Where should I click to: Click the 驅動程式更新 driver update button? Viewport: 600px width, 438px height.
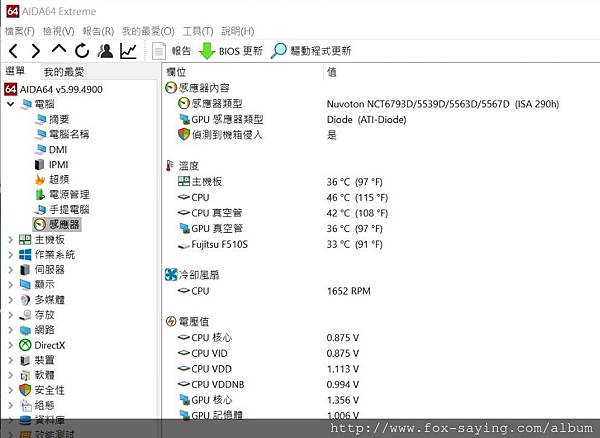311,51
